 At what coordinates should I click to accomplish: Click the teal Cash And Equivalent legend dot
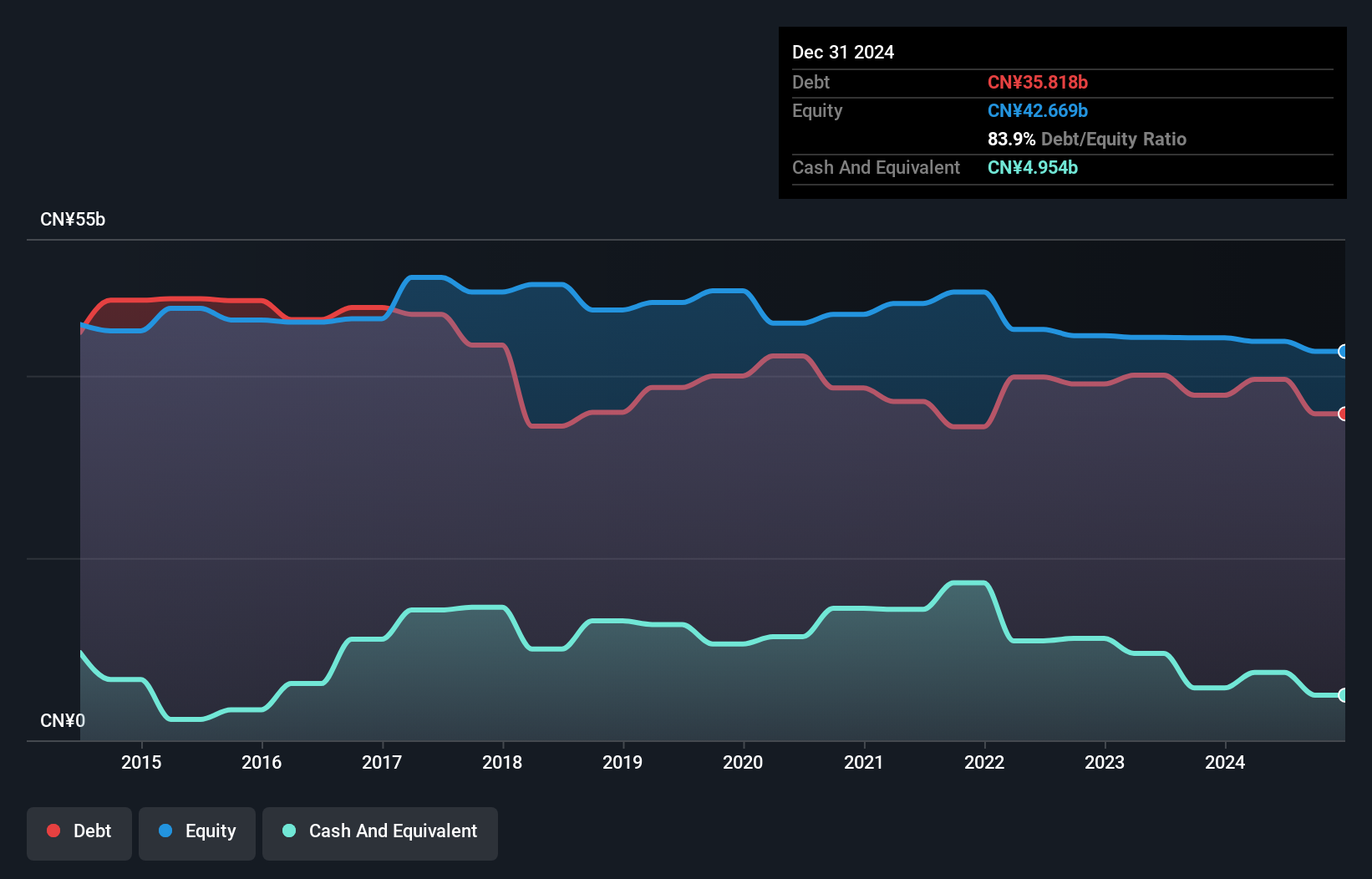pos(287,831)
